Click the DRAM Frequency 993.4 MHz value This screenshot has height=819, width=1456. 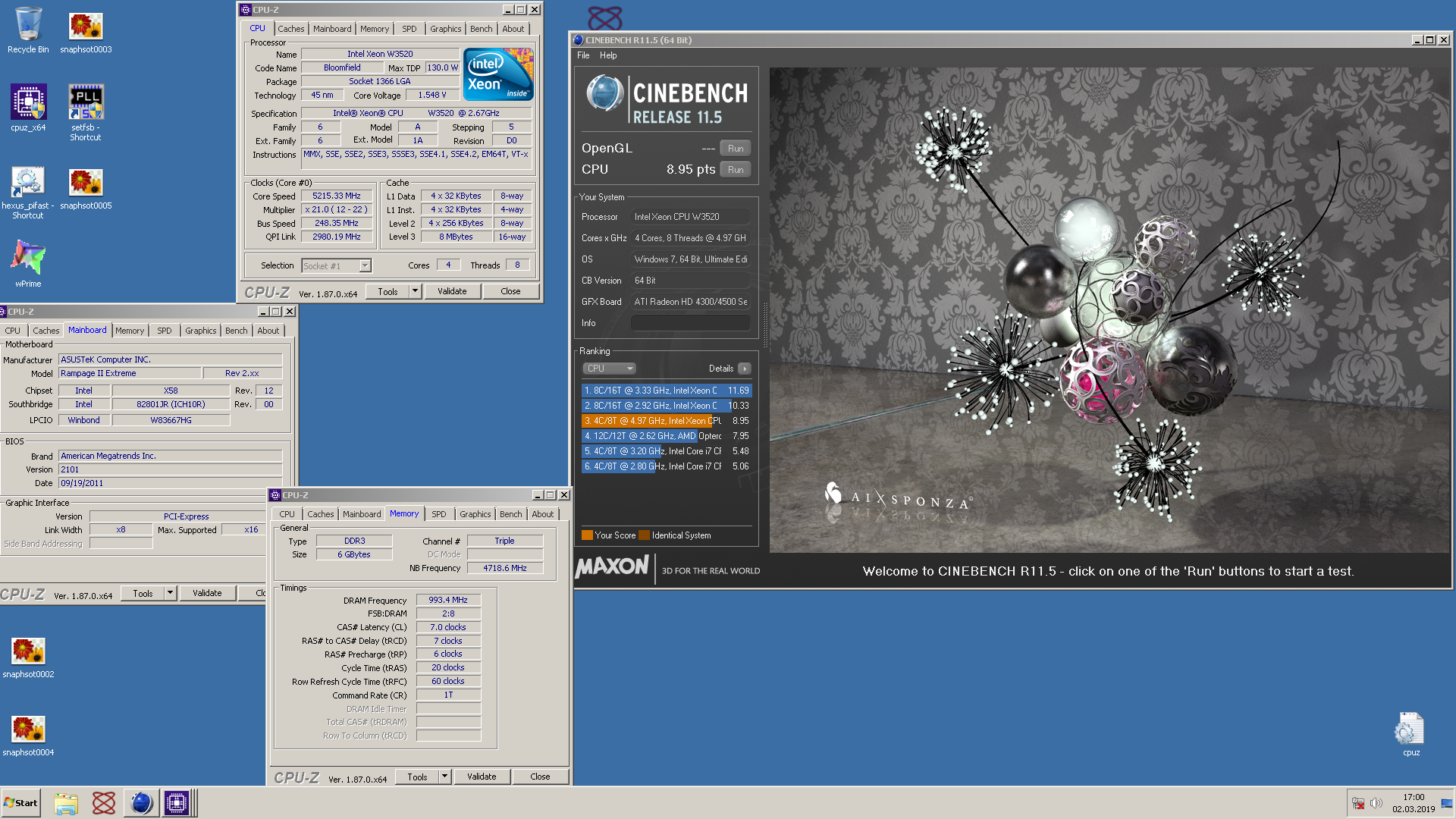[x=448, y=600]
